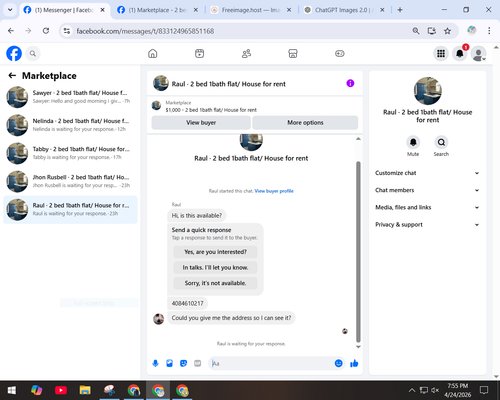Send a thumbs up like
Screen dimensions: 500x400
354,363
